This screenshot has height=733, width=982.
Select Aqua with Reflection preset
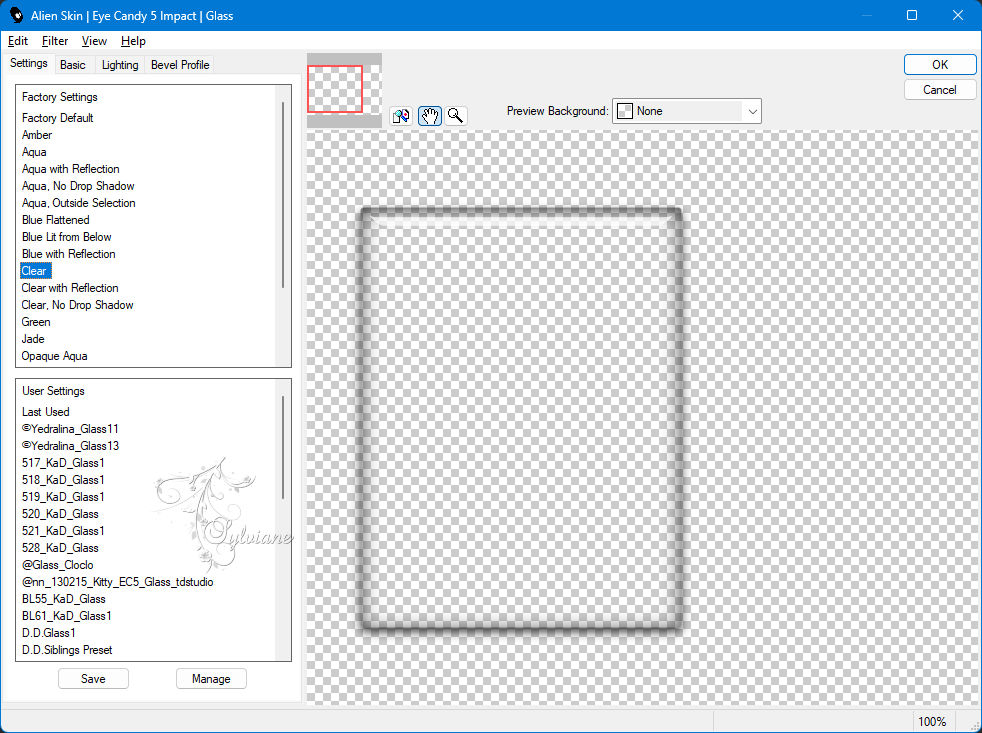pyautogui.click(x=70, y=169)
